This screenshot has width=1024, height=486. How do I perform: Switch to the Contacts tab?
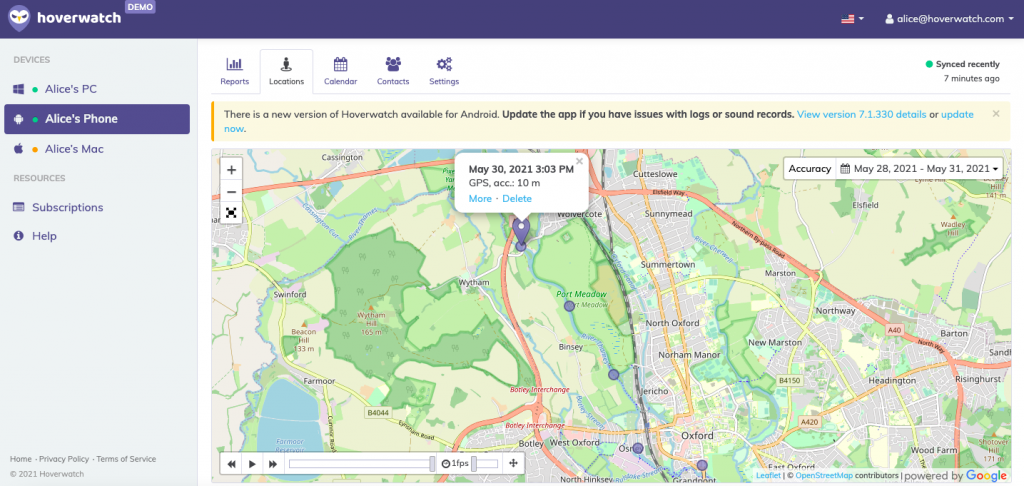pyautogui.click(x=393, y=72)
